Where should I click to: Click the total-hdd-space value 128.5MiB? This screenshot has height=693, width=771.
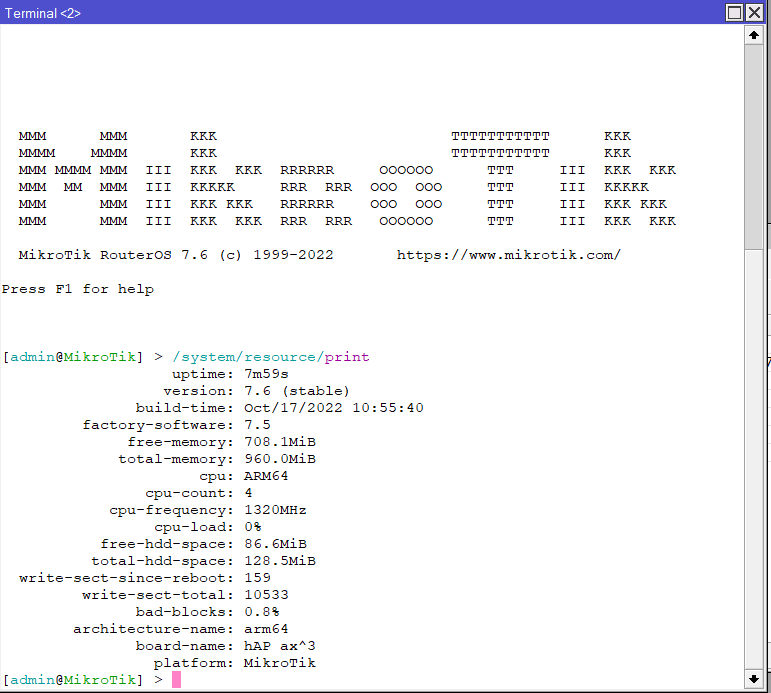click(280, 561)
